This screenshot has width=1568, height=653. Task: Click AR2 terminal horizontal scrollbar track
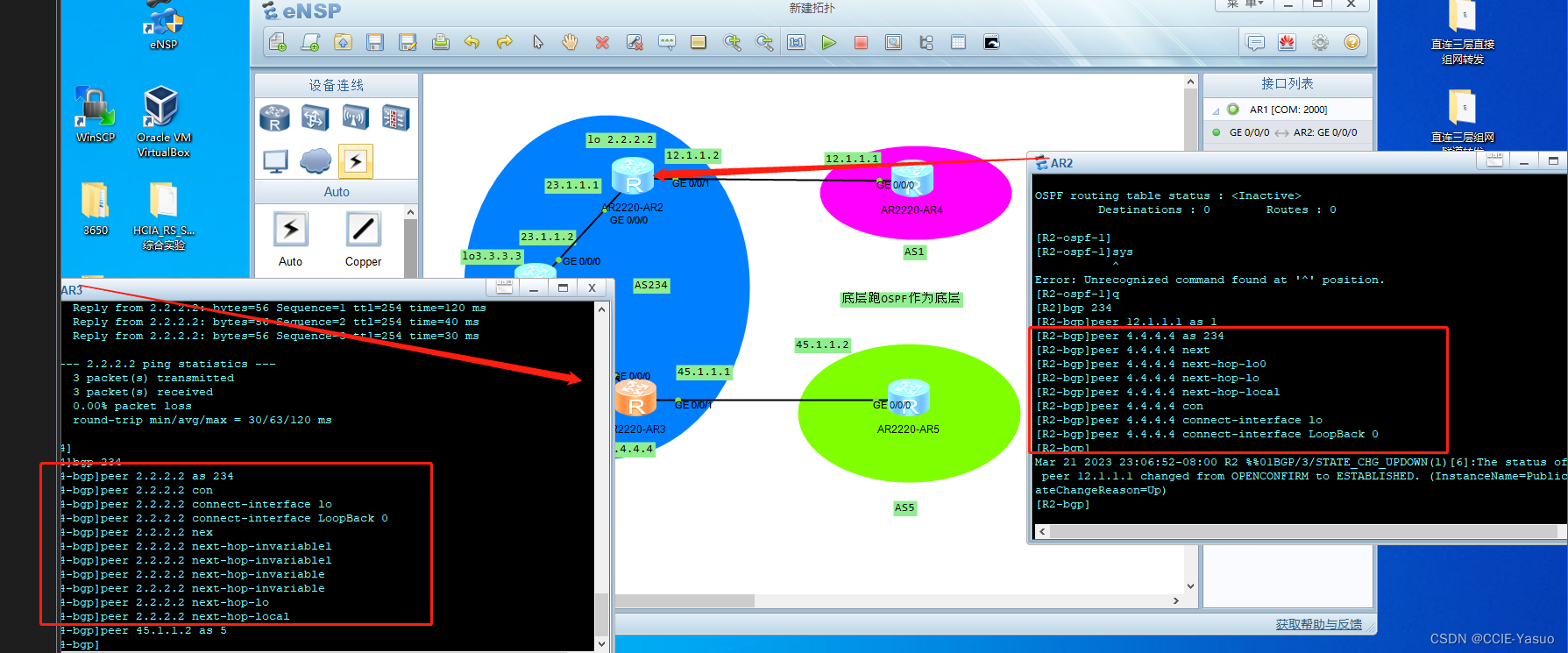click(x=1303, y=531)
